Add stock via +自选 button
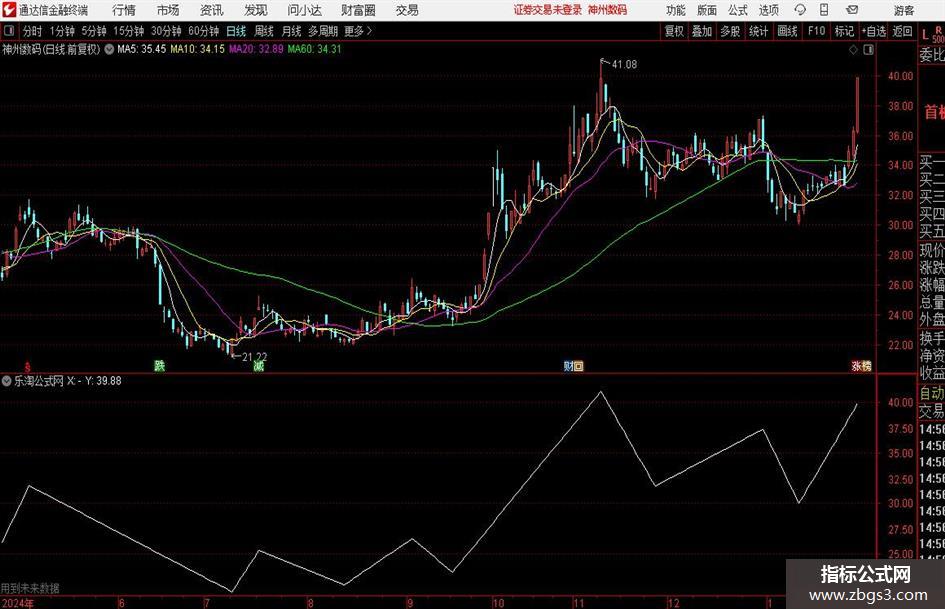Screen dimensions: 945x609 pyautogui.click(x=874, y=31)
